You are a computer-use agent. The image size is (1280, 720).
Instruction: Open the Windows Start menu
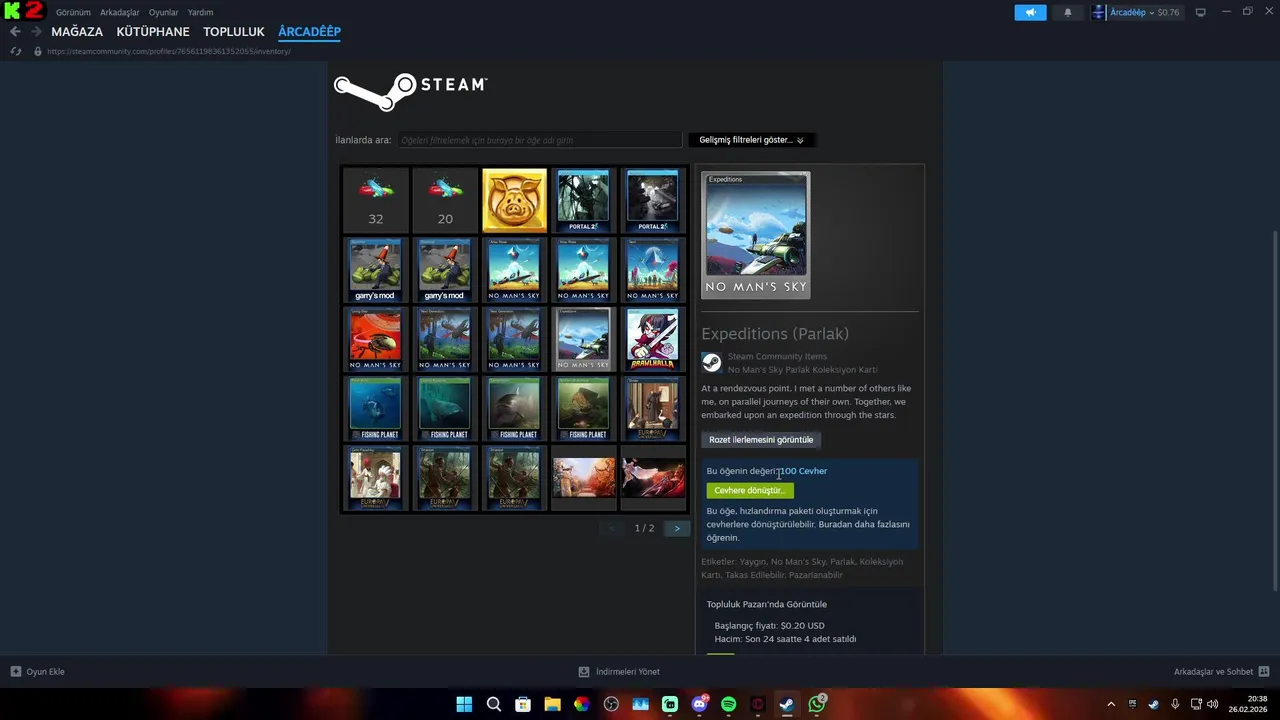[464, 704]
